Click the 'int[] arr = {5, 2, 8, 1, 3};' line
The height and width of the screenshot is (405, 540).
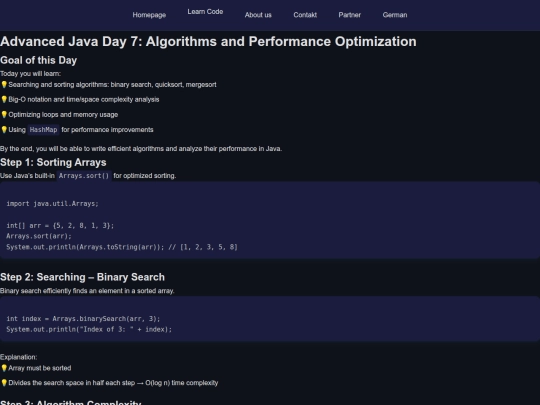click(x=60, y=226)
